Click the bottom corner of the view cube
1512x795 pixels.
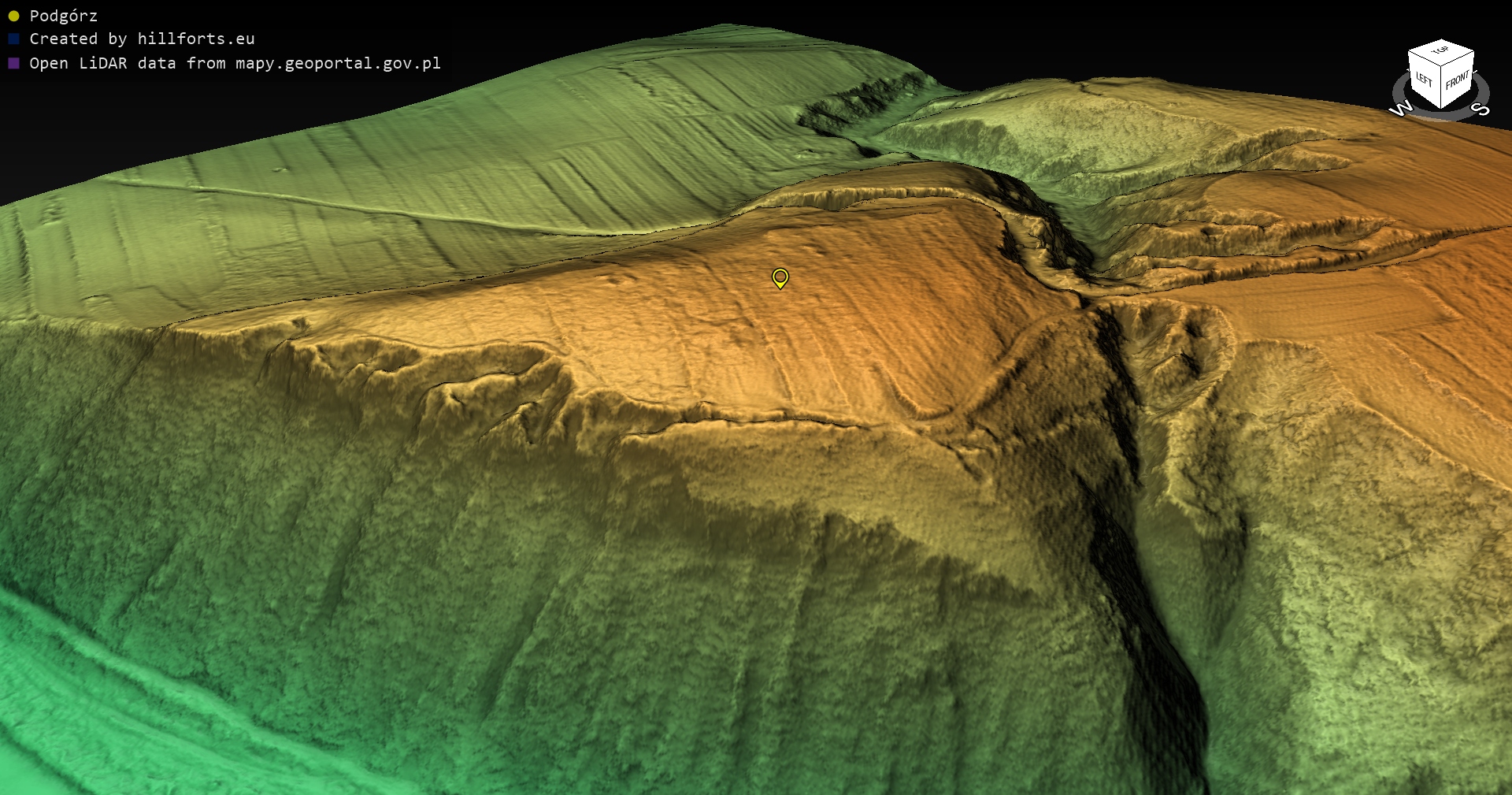point(1442,109)
